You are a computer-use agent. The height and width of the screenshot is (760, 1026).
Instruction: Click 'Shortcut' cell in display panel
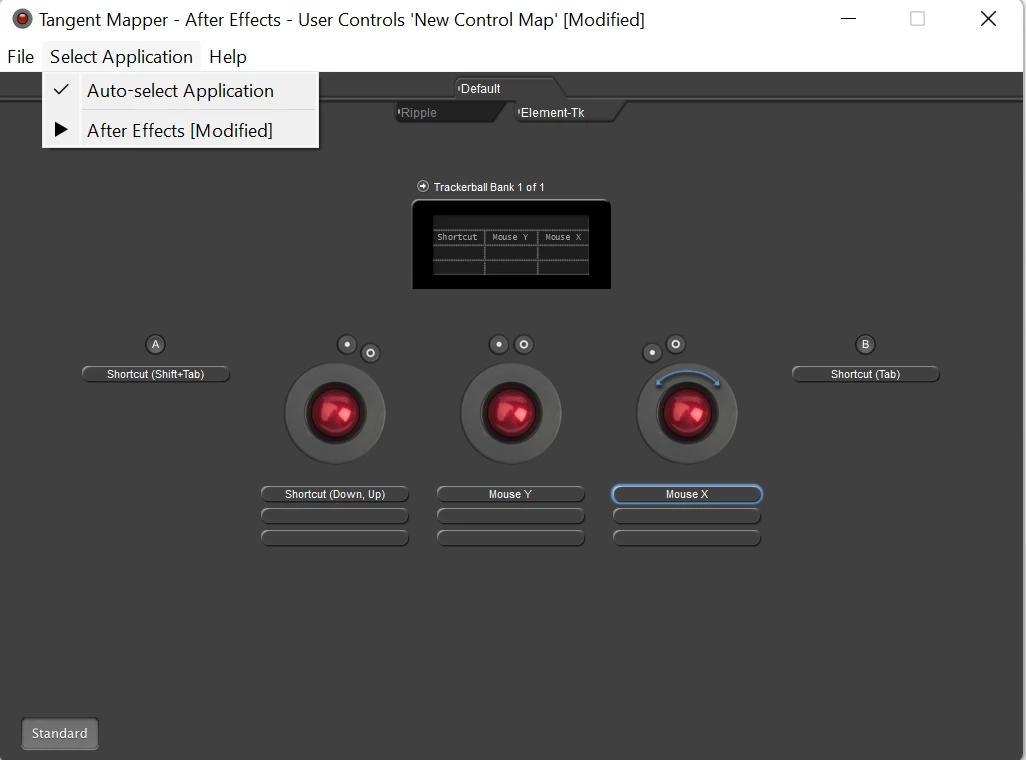(x=458, y=237)
